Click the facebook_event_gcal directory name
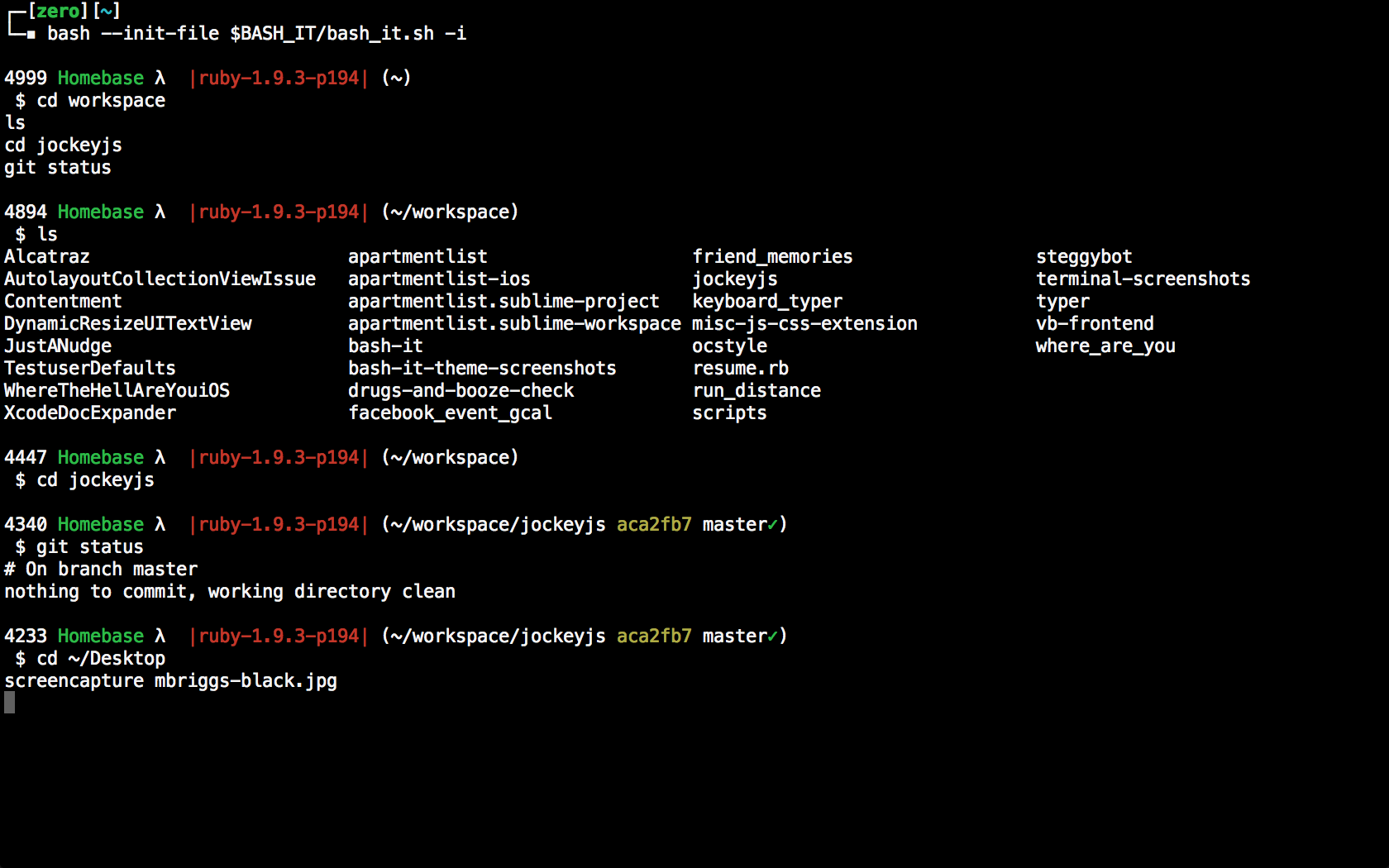 pos(450,413)
